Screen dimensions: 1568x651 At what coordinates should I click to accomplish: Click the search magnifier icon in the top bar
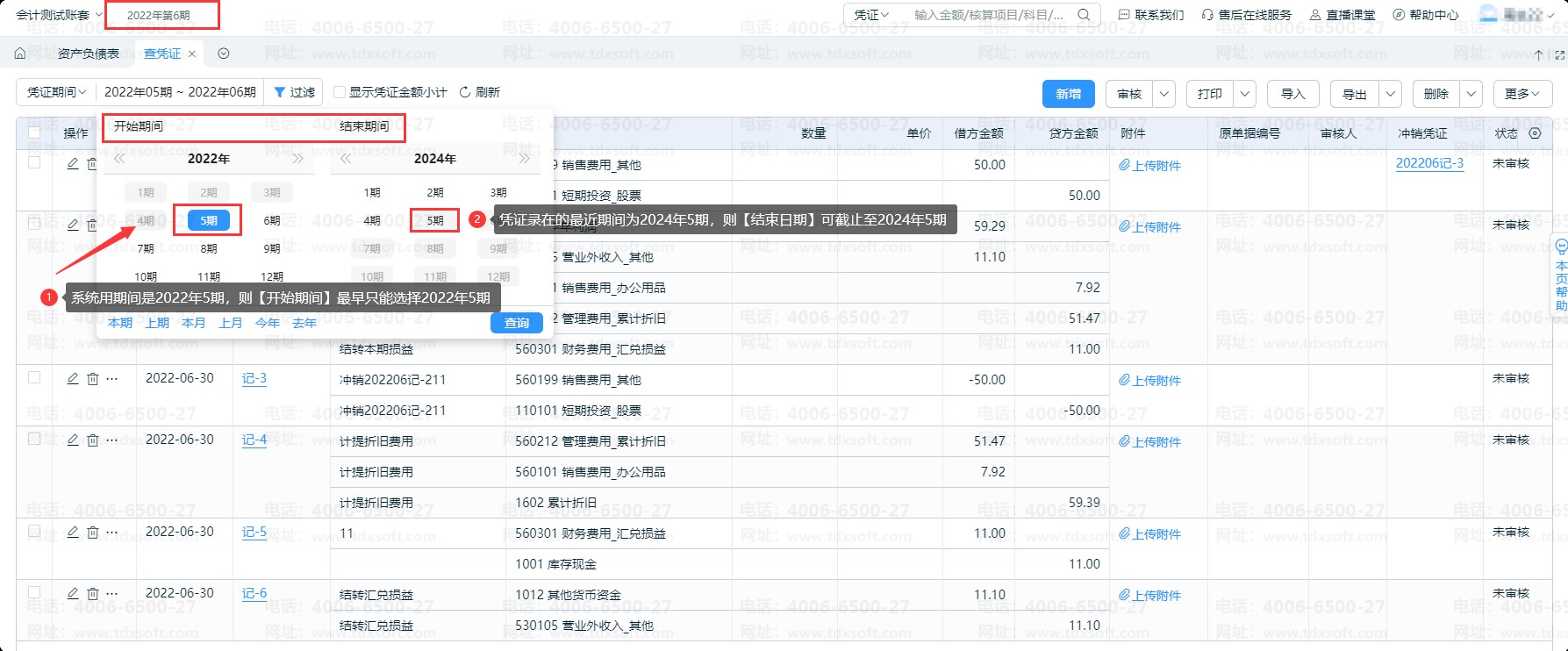[x=1084, y=15]
